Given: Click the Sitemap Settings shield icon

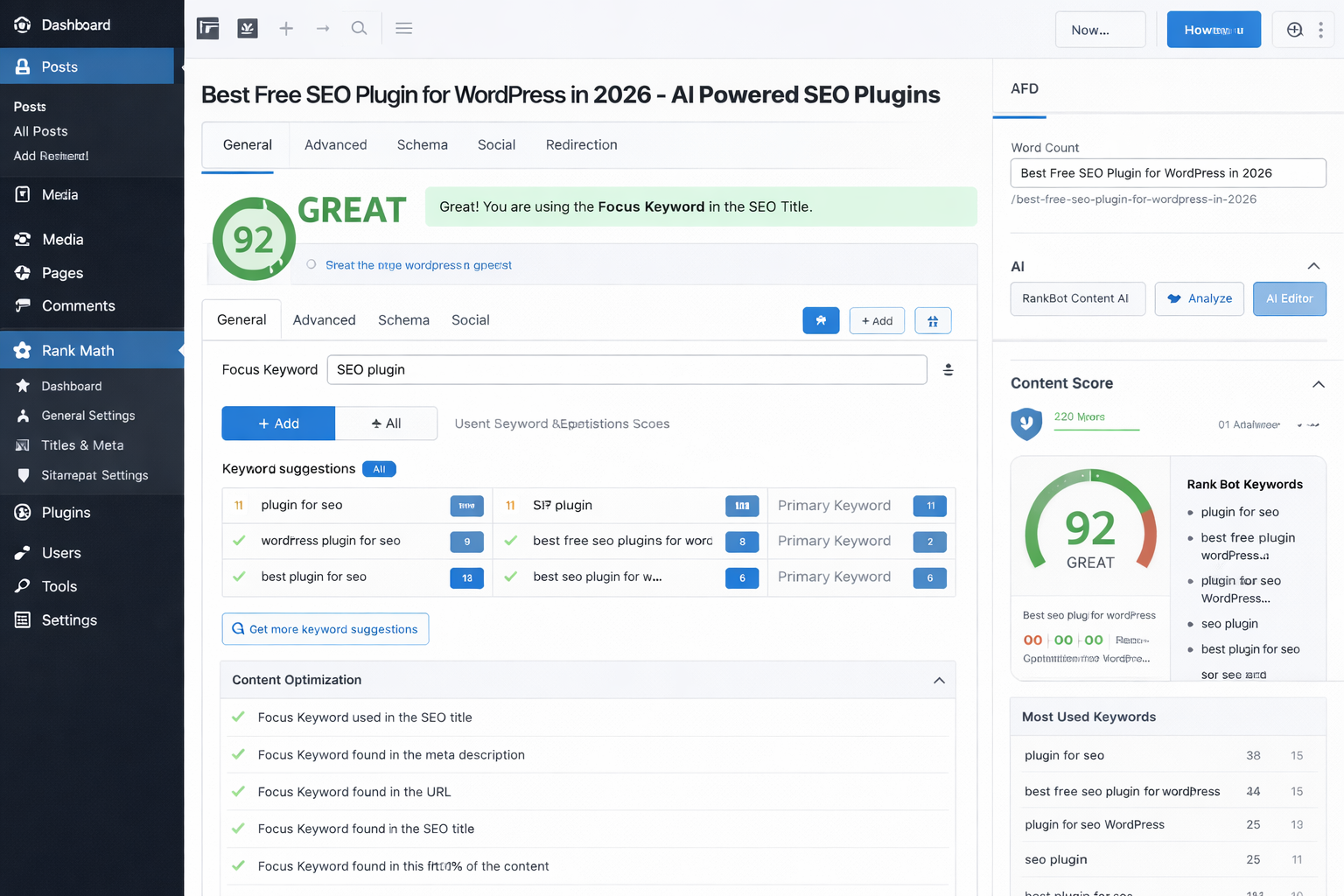Looking at the screenshot, I should point(23,475).
